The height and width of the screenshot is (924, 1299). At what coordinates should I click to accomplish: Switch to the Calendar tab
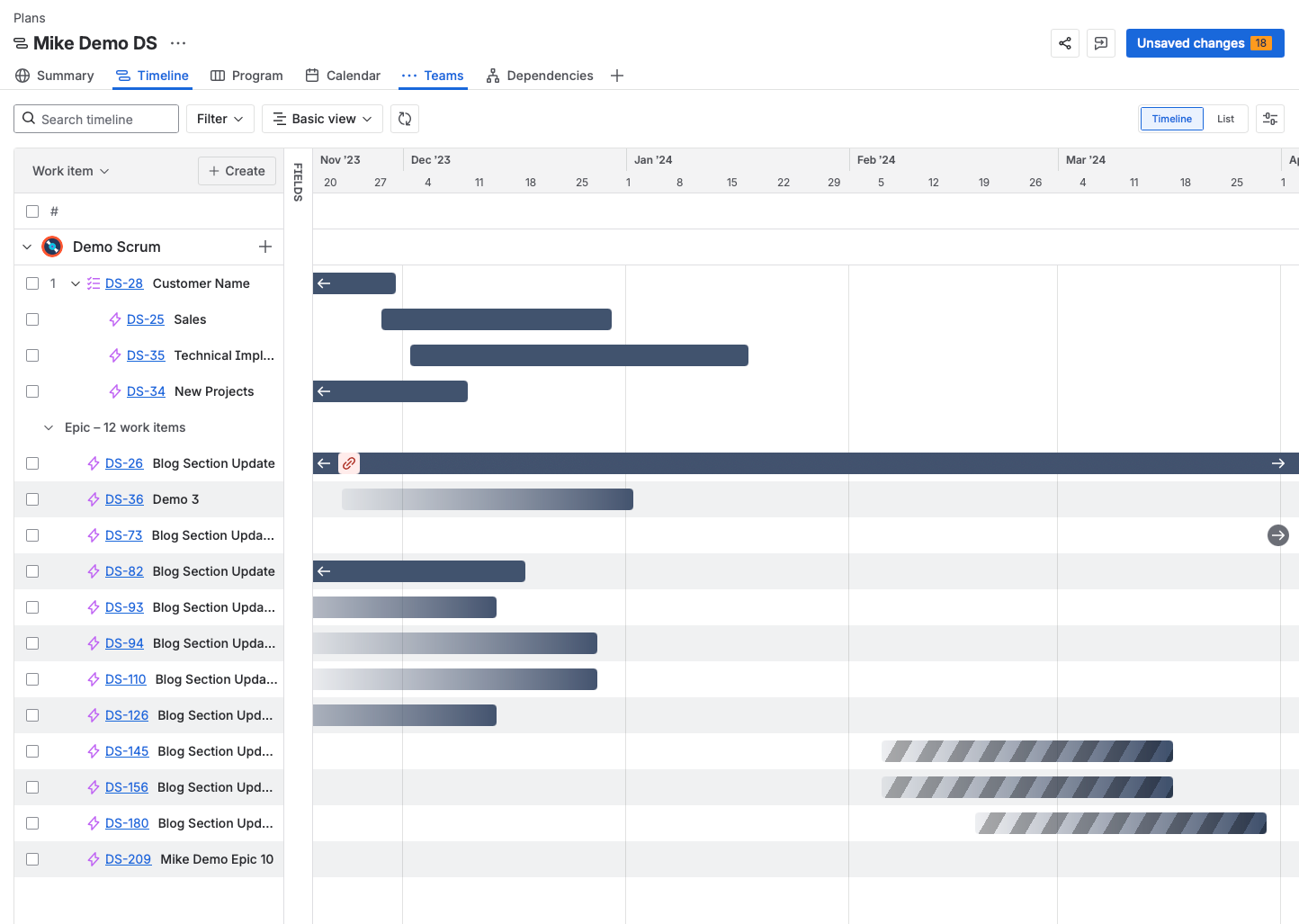(x=343, y=76)
